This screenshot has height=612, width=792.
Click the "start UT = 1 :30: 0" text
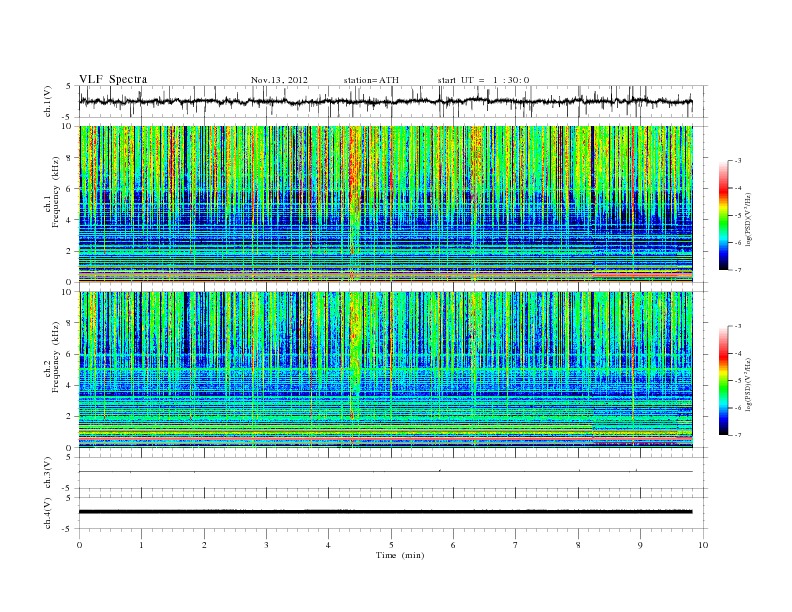point(483,80)
